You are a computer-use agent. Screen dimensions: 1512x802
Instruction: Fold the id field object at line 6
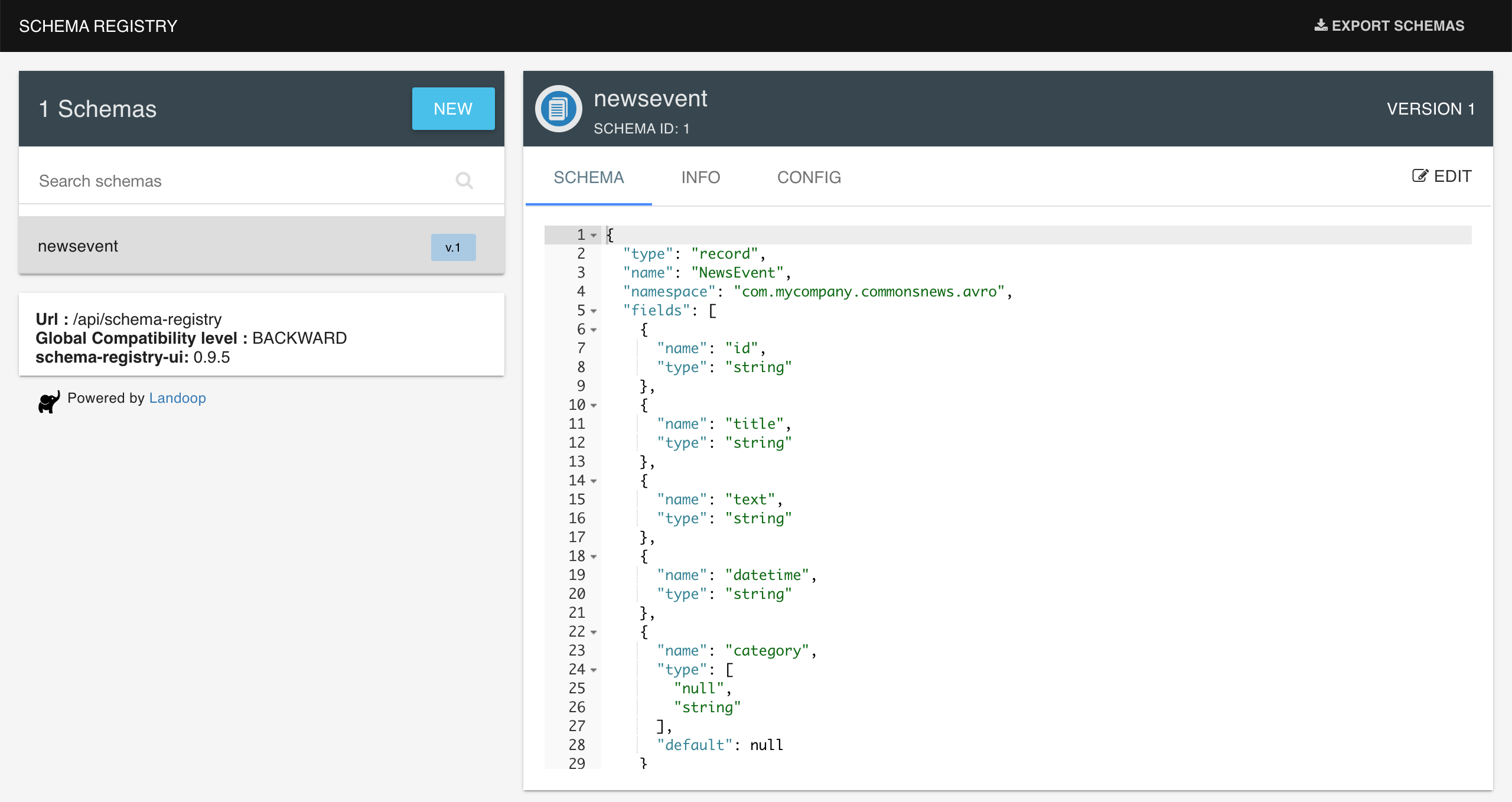pos(594,330)
